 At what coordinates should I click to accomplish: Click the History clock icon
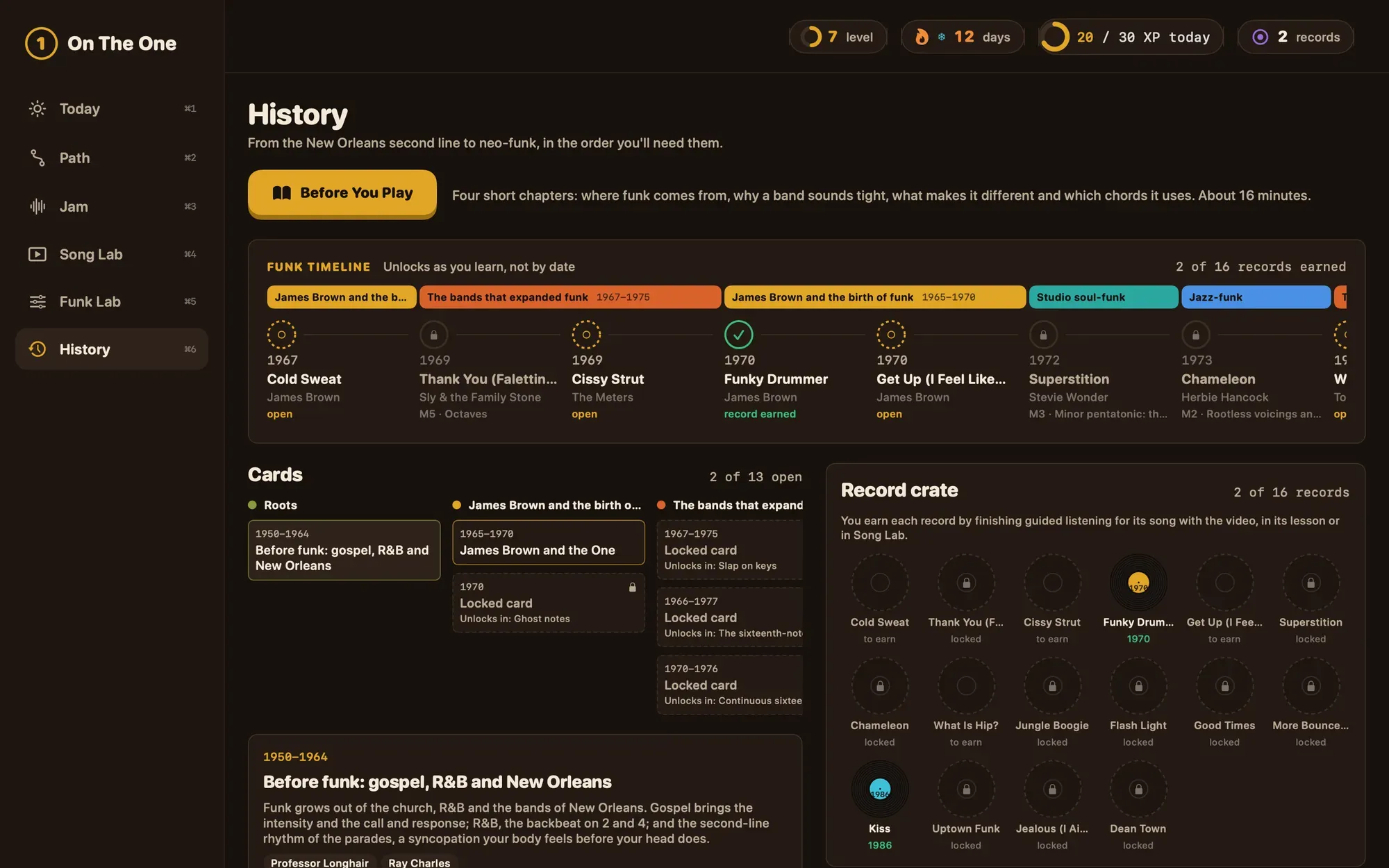coord(38,349)
